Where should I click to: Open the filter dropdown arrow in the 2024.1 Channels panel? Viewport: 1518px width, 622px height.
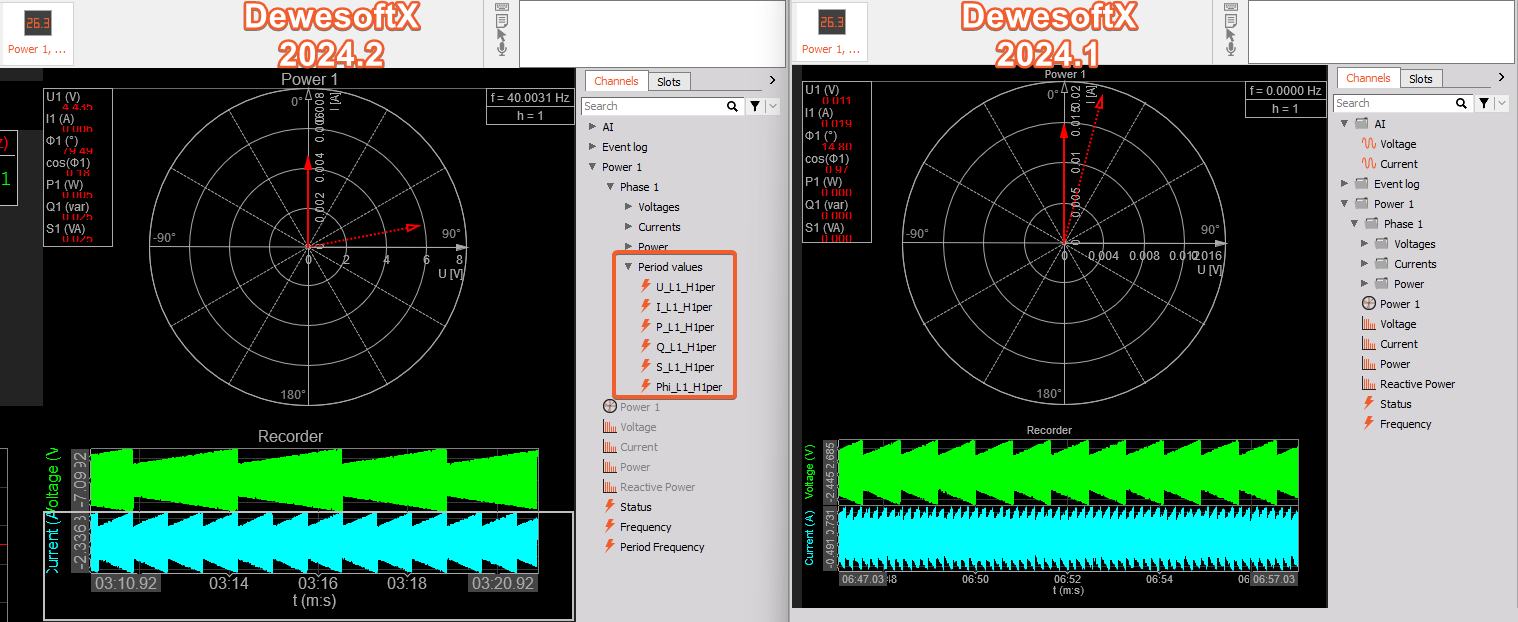pos(1502,103)
